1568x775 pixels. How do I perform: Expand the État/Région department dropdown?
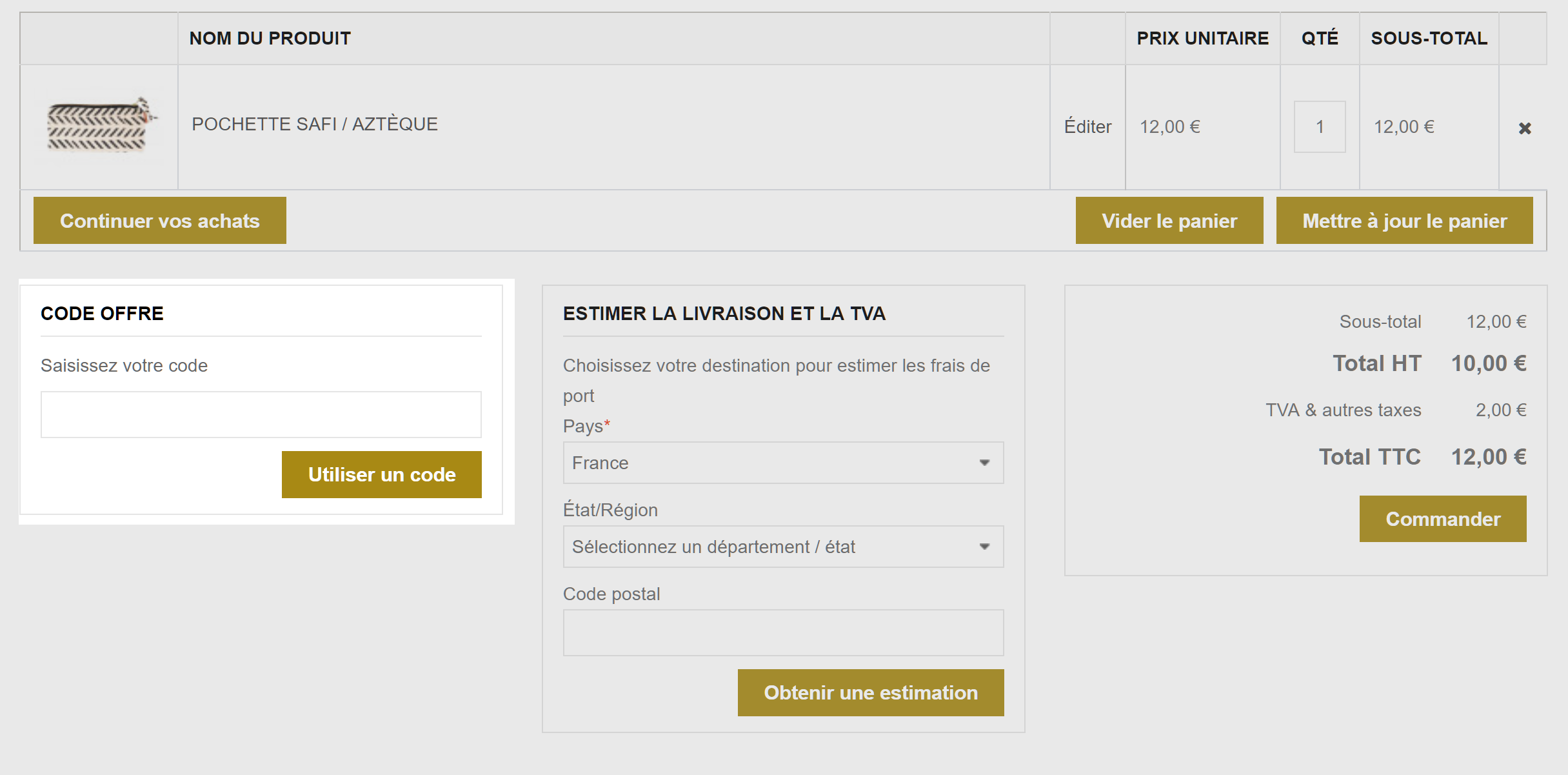tap(783, 547)
